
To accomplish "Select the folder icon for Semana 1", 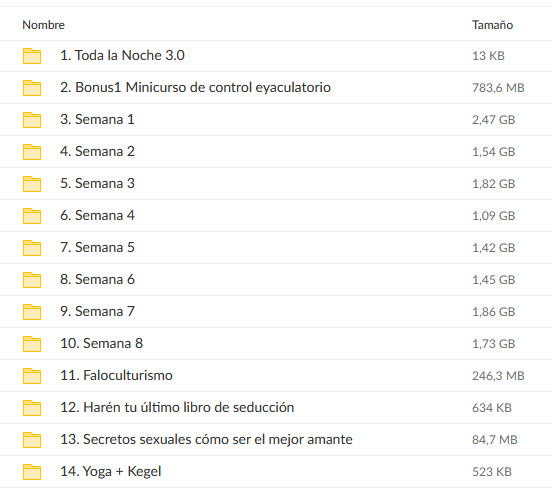I will pyautogui.click(x=32, y=120).
